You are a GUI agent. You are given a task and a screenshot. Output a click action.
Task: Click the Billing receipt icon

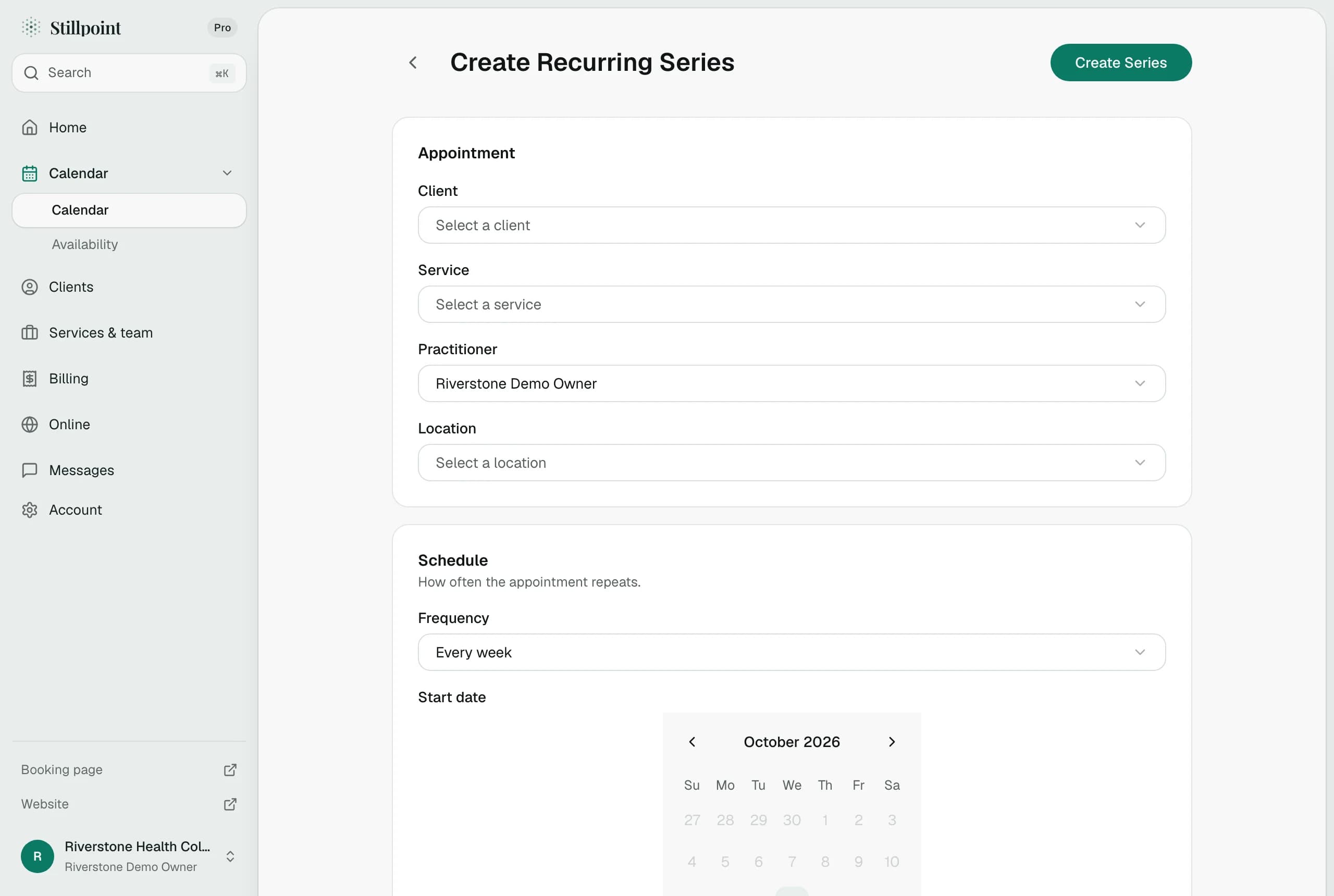coord(30,378)
